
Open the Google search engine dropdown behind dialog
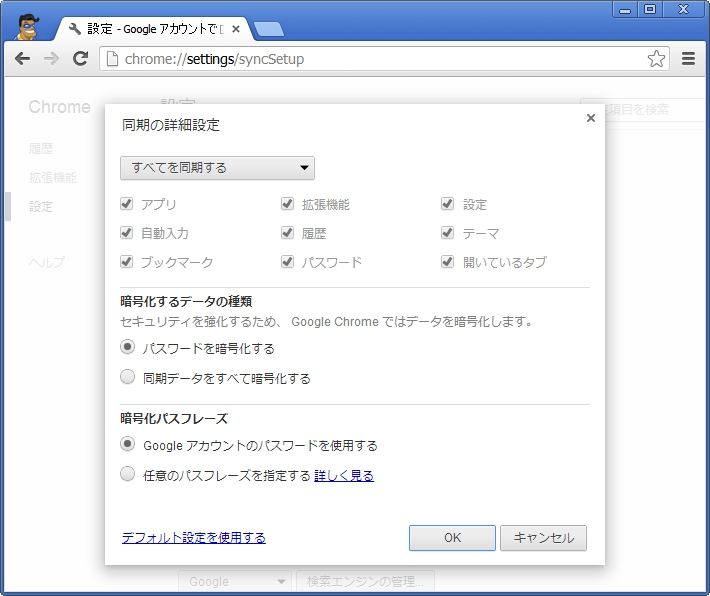tap(234, 582)
